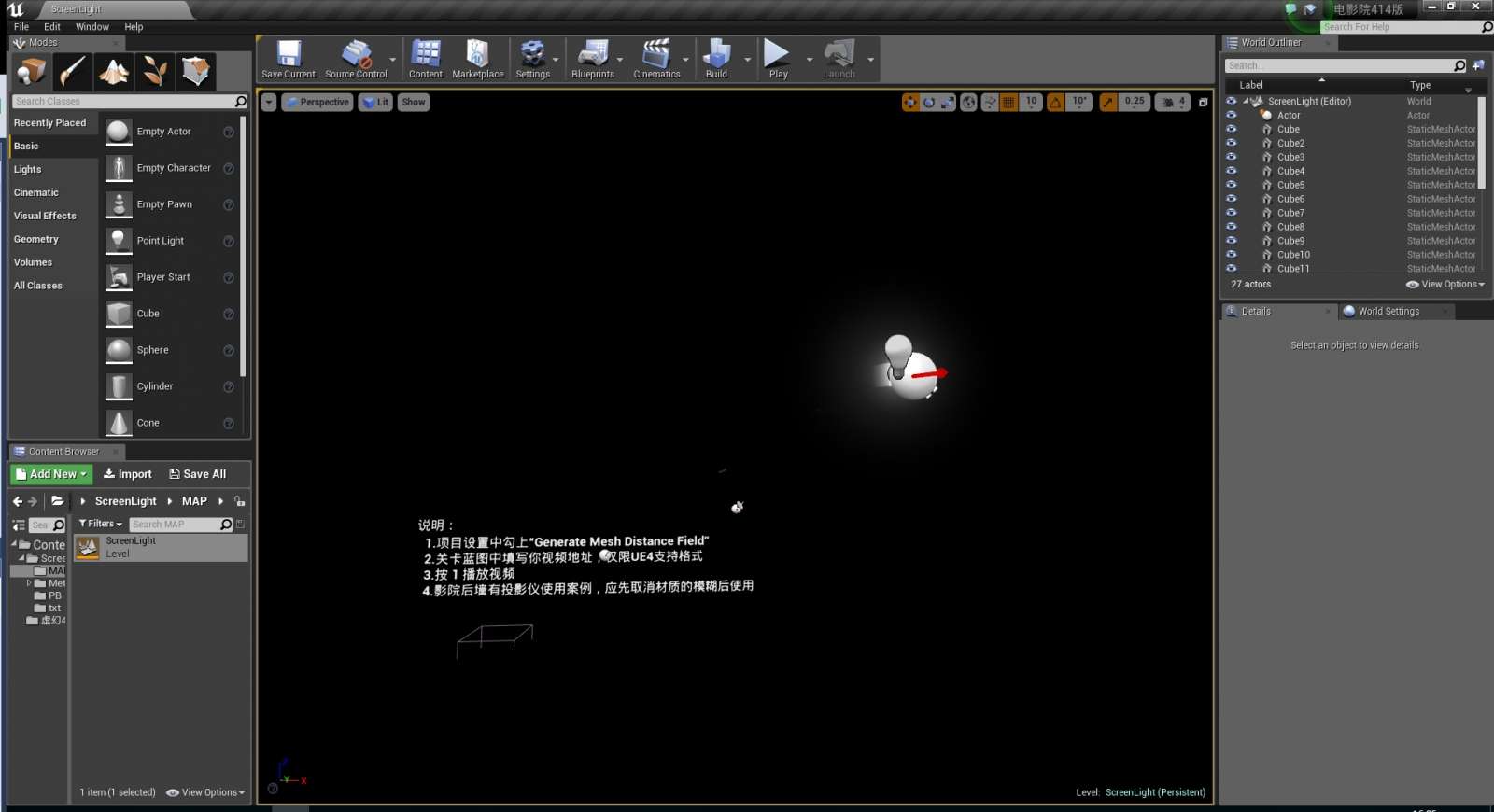
Task: Toggle the Content Browser lock icon
Action: click(x=240, y=501)
